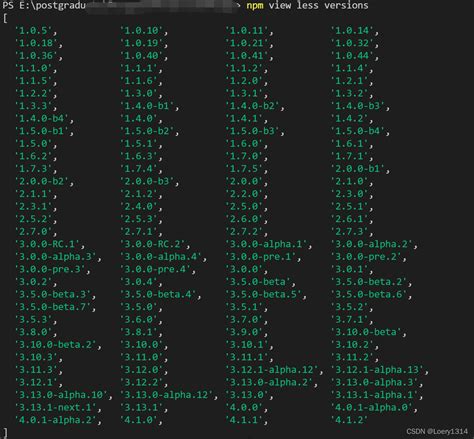Select version '2.4.0'
This screenshot has height=439, width=474.
click(x=139, y=206)
